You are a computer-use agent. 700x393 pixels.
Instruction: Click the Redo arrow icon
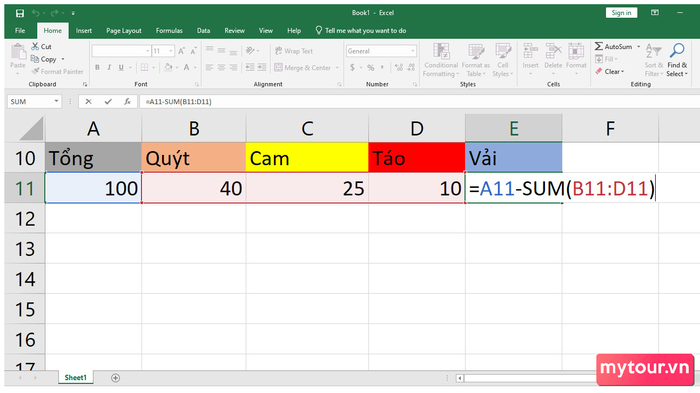pyautogui.click(x=54, y=13)
